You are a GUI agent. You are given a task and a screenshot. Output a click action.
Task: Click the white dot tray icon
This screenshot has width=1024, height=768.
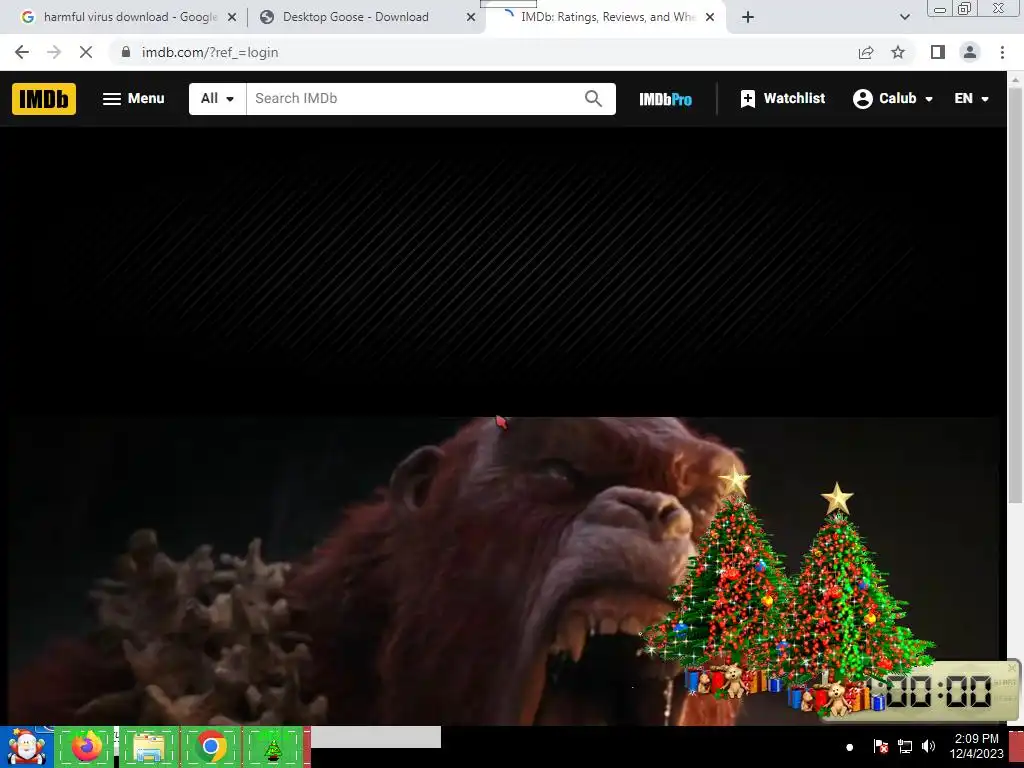(x=849, y=747)
